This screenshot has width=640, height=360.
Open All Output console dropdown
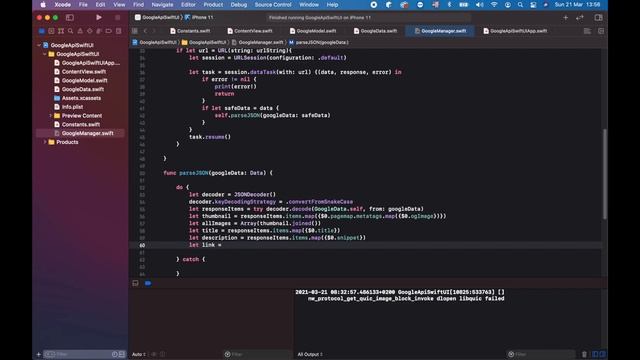click(310, 354)
